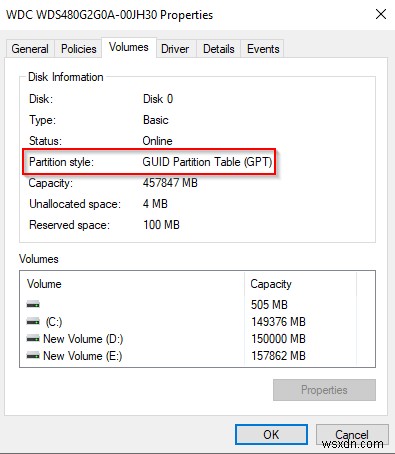Click the Cancel button
The image size is (395, 454).
[x=352, y=434]
